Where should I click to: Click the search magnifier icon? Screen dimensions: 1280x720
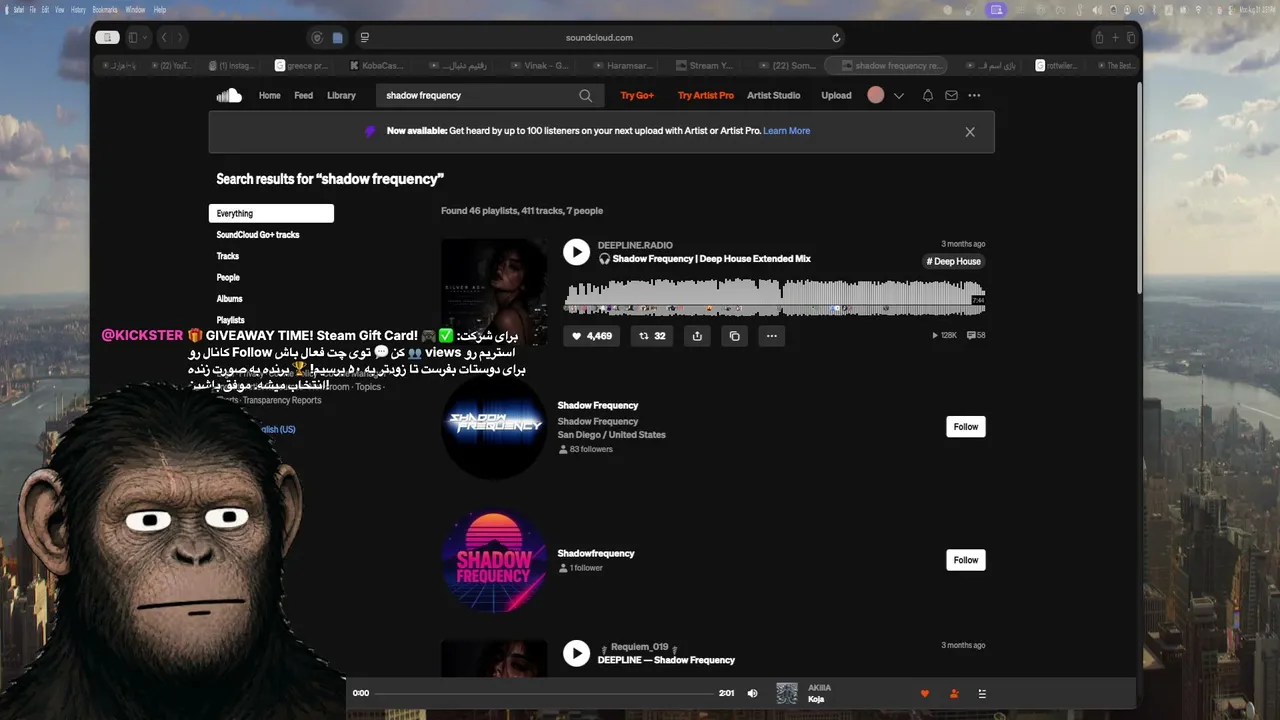585,96
